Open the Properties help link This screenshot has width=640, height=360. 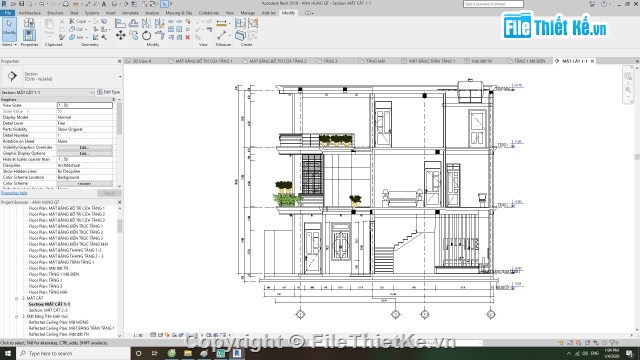[x=14, y=193]
